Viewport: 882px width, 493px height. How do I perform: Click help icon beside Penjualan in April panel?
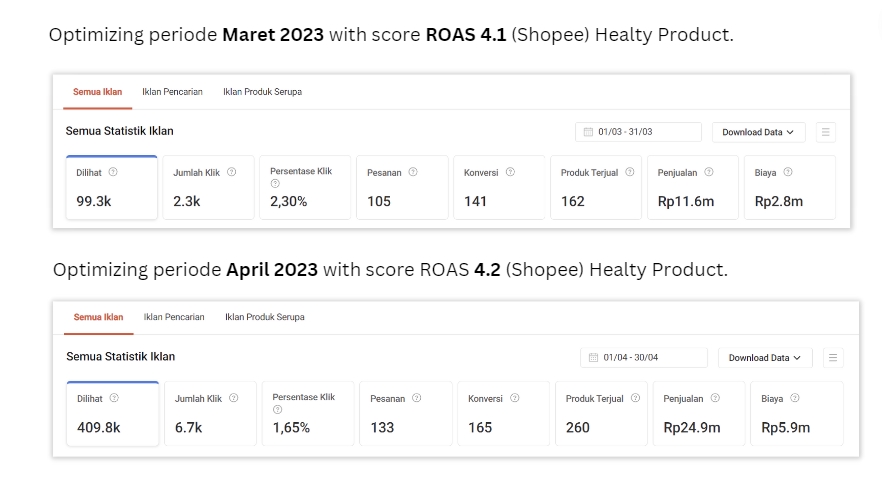(x=715, y=398)
